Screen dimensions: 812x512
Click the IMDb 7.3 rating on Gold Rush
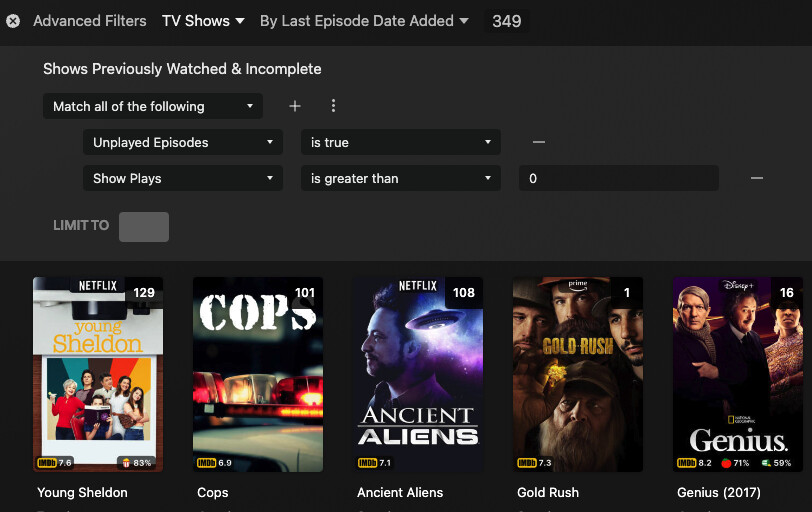tap(534, 463)
